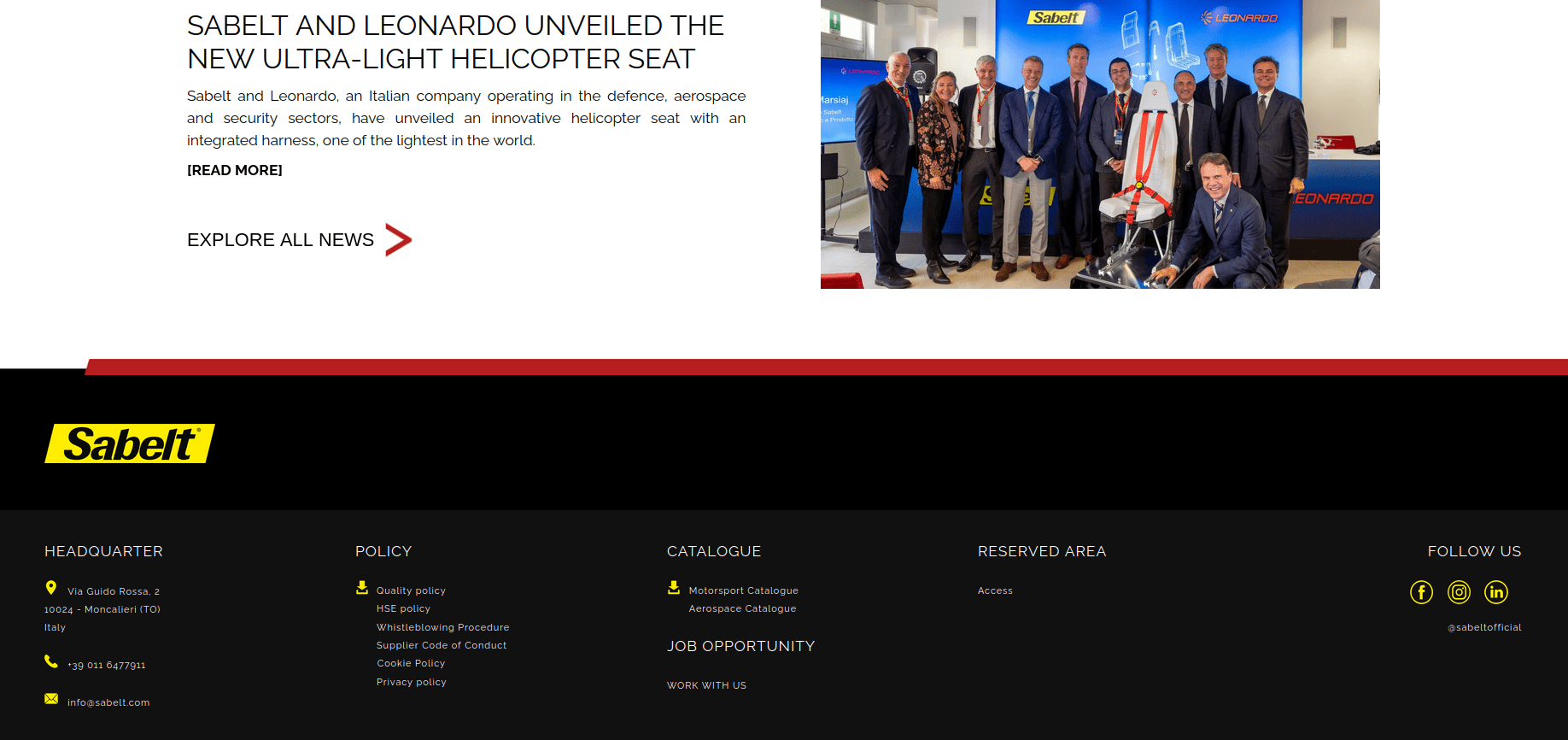Click the helicopter seat news photo
Image resolution: width=1568 pixels, height=740 pixels.
point(1099,144)
